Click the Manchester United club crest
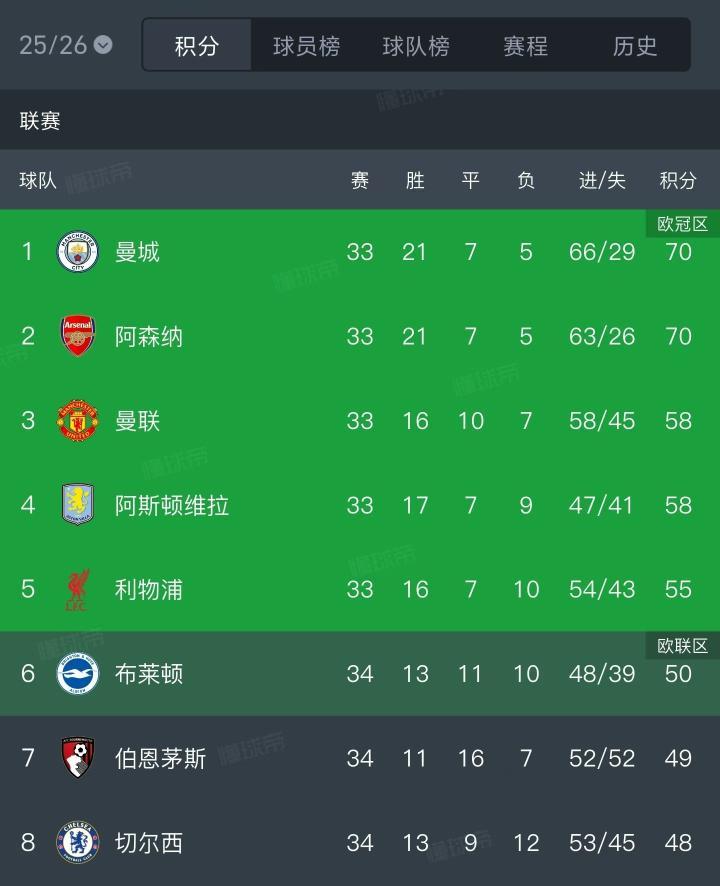This screenshot has height=886, width=720. [x=77, y=421]
